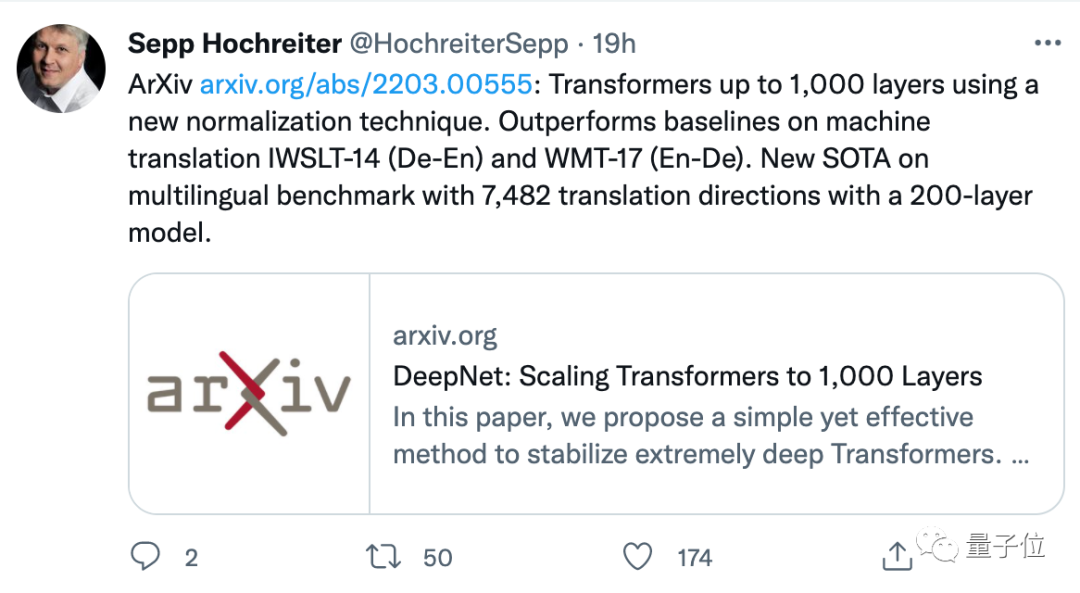Like the tweet with the heart icon
The image size is (1080, 593).
pos(637,556)
